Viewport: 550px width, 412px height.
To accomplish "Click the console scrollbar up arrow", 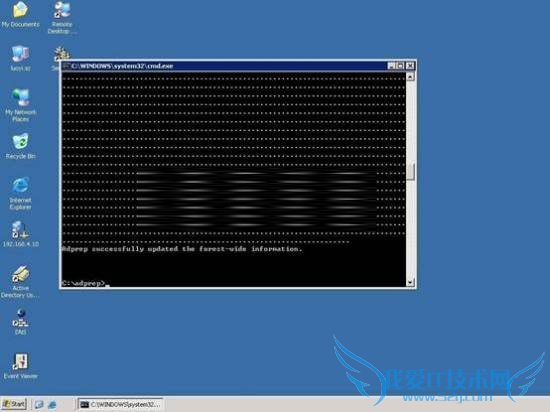I will [x=410, y=76].
